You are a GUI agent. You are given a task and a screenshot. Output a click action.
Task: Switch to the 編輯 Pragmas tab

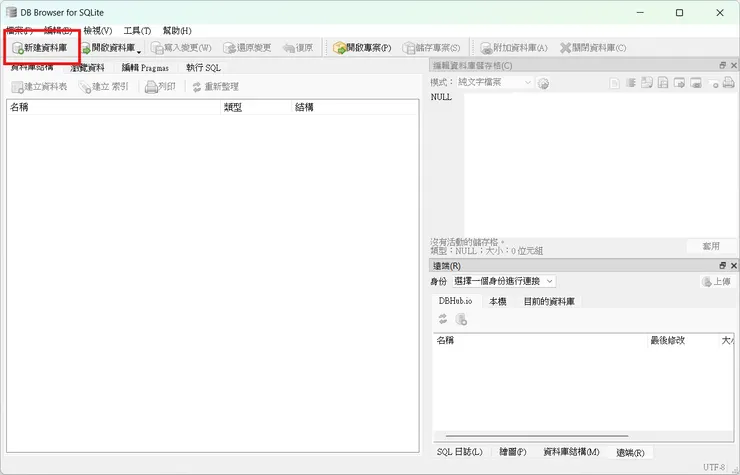click(x=145, y=68)
